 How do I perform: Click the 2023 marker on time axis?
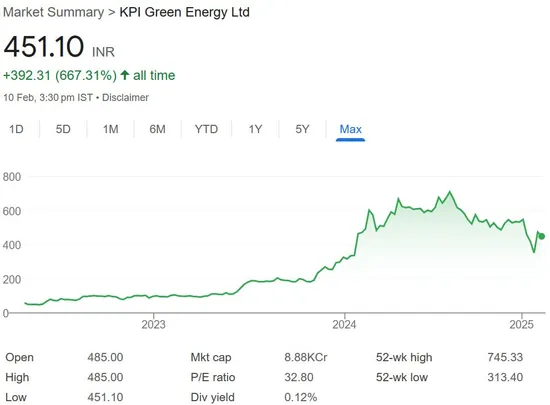(153, 324)
